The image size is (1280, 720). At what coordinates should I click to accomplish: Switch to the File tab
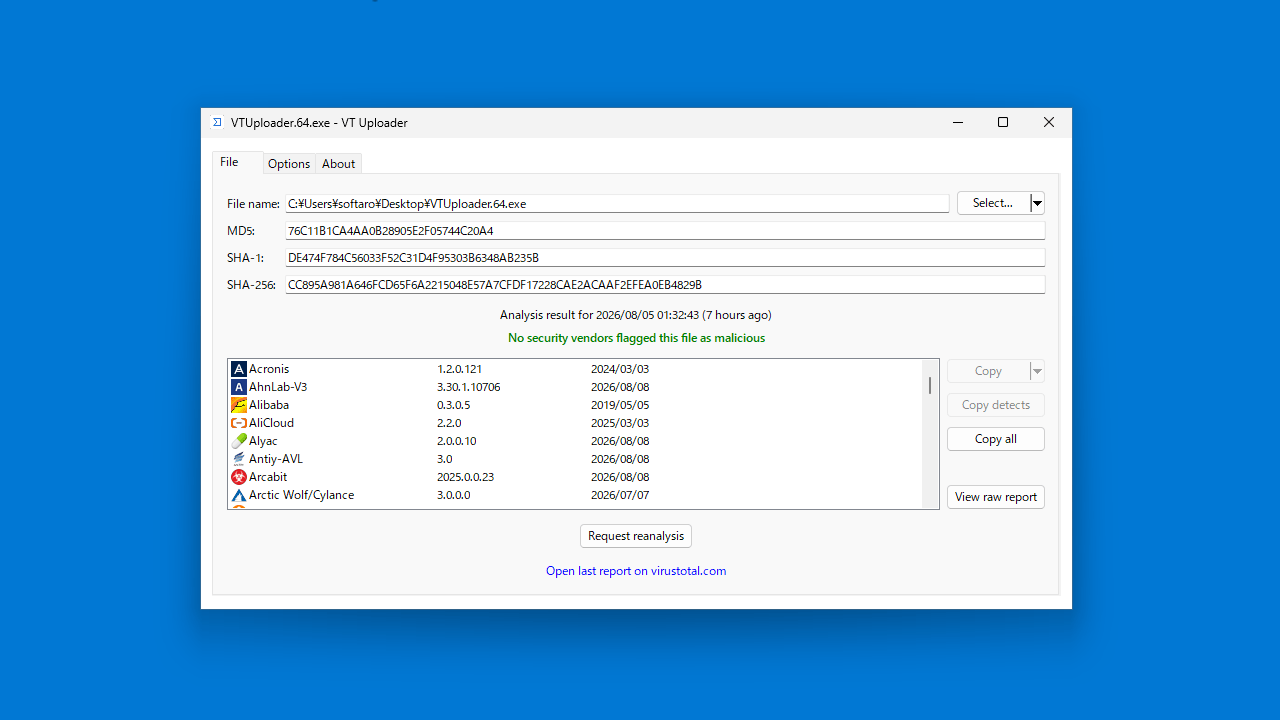(237, 162)
